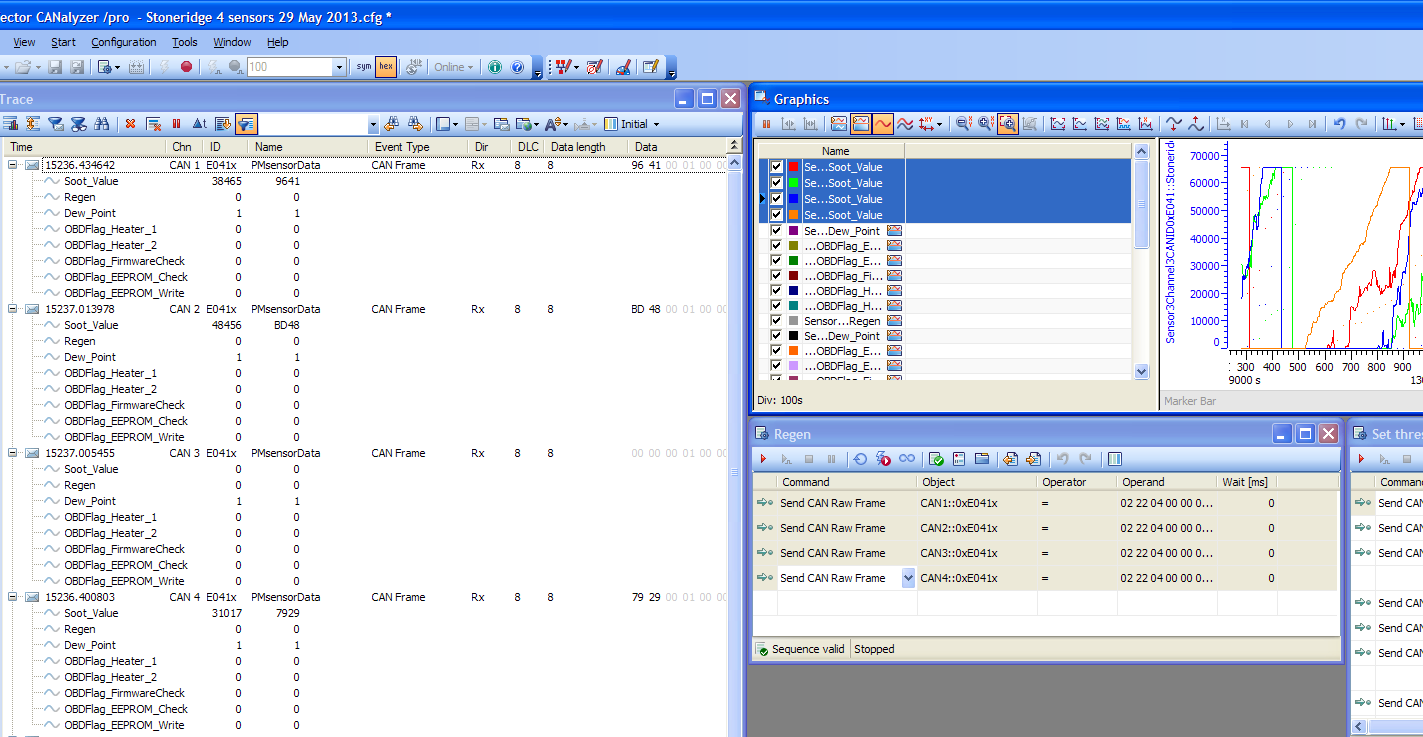1423x737 pixels.
Task: Toggle the highlighted filter icon in Trace toolbar
Action: tap(246, 124)
